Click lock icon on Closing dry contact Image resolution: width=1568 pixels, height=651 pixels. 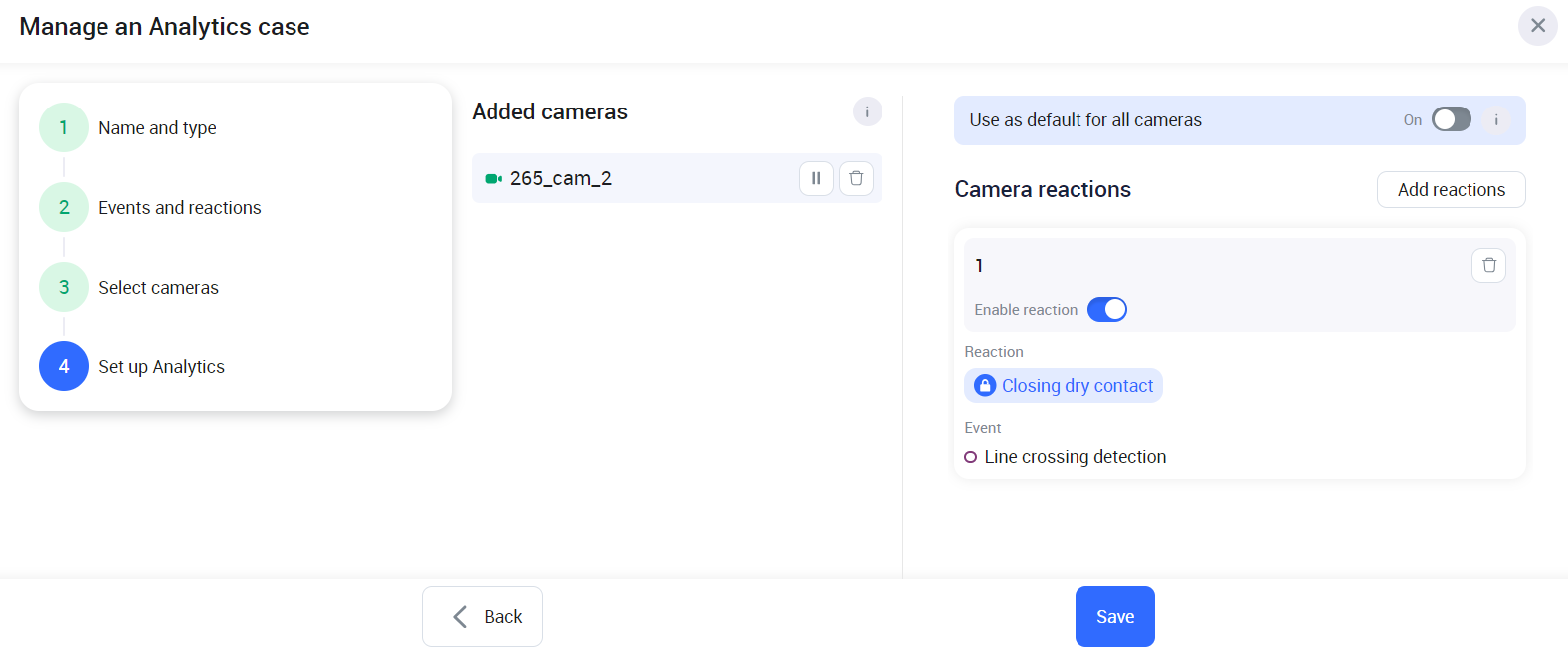coord(985,386)
